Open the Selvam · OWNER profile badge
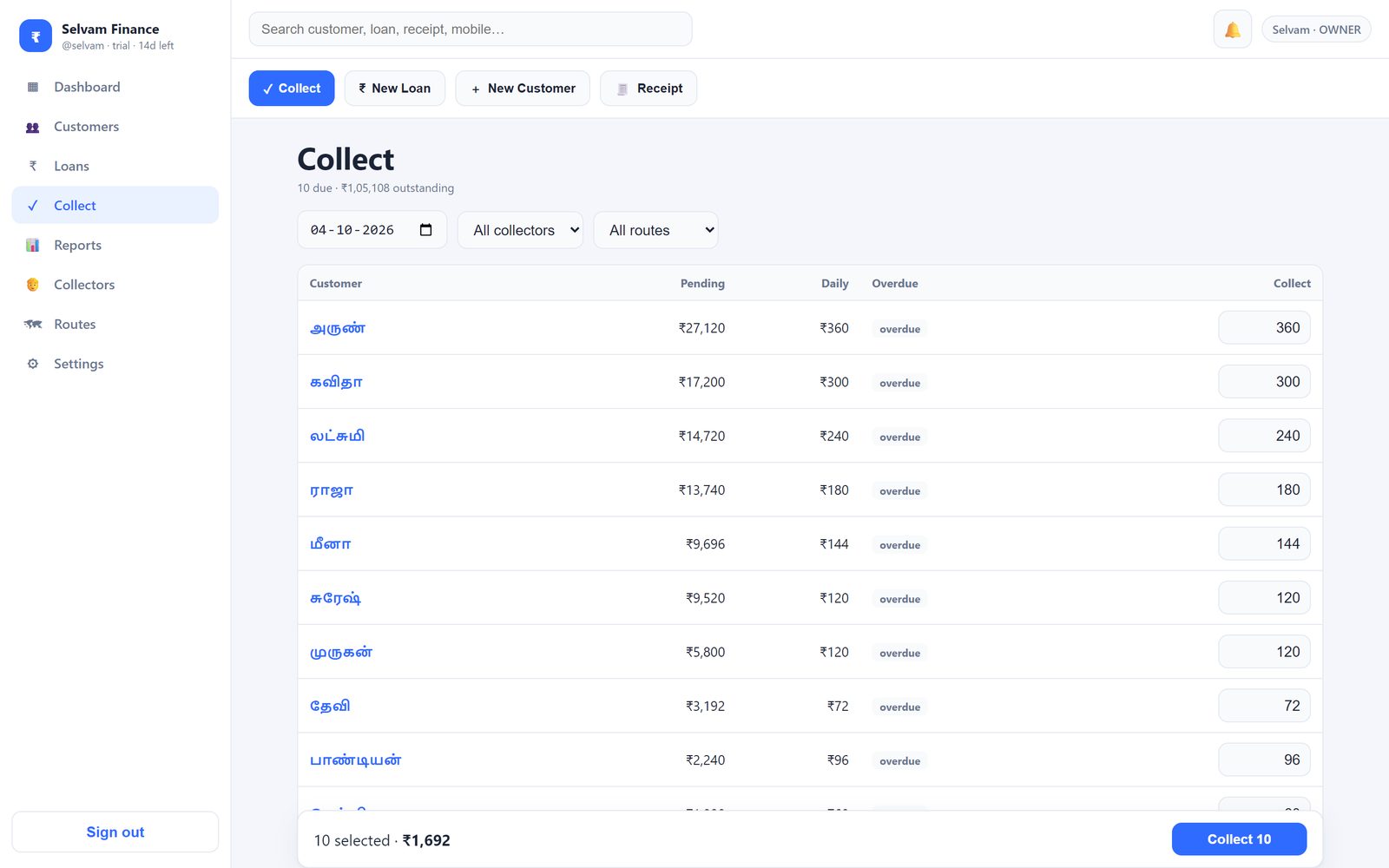Image resolution: width=1389 pixels, height=868 pixels. coord(1316,30)
